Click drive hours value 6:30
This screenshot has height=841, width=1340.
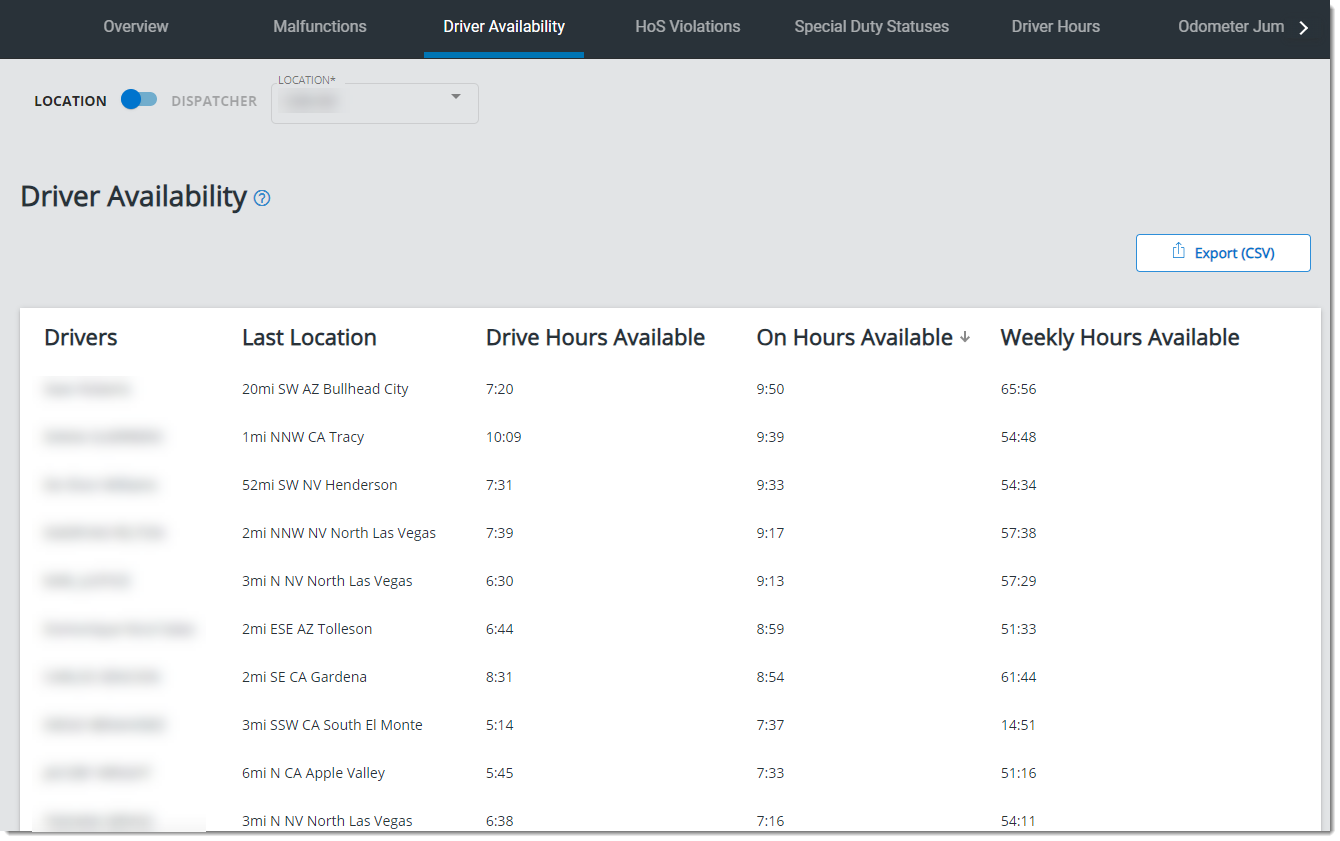click(x=500, y=581)
